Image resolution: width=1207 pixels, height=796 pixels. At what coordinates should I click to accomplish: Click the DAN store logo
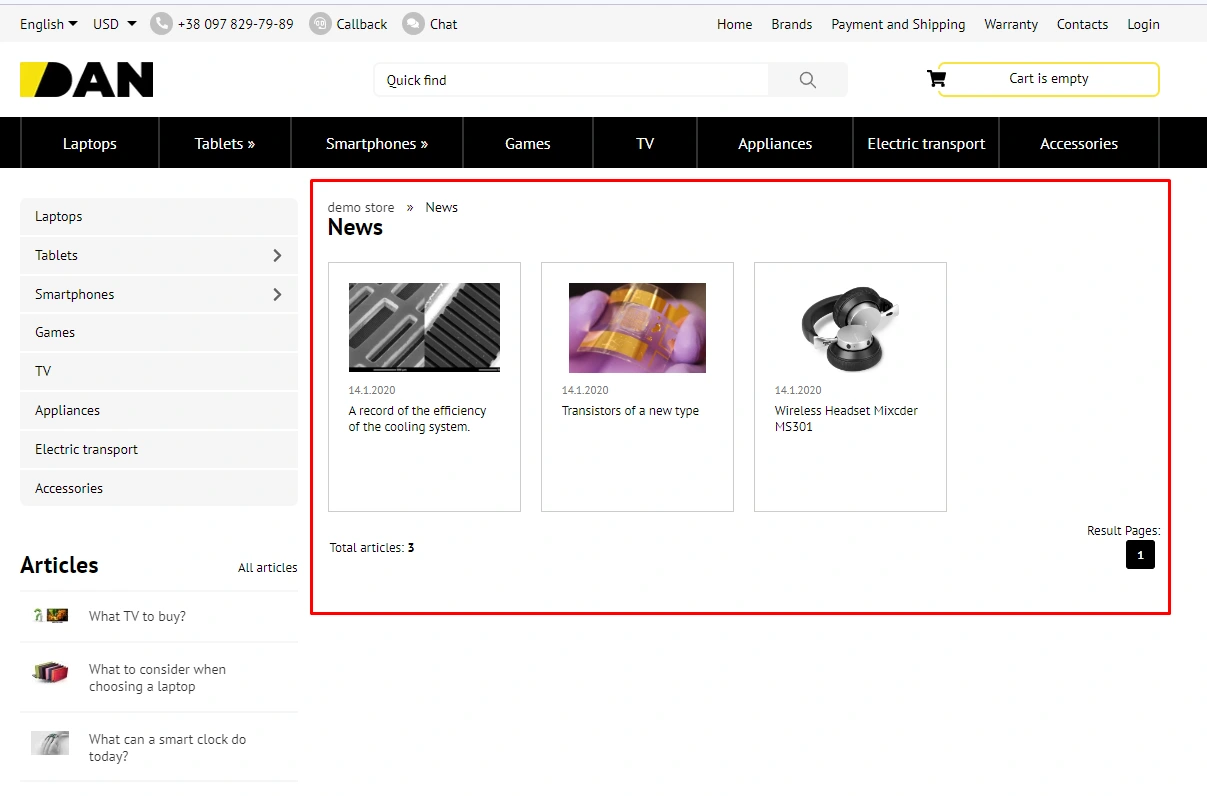coord(87,80)
